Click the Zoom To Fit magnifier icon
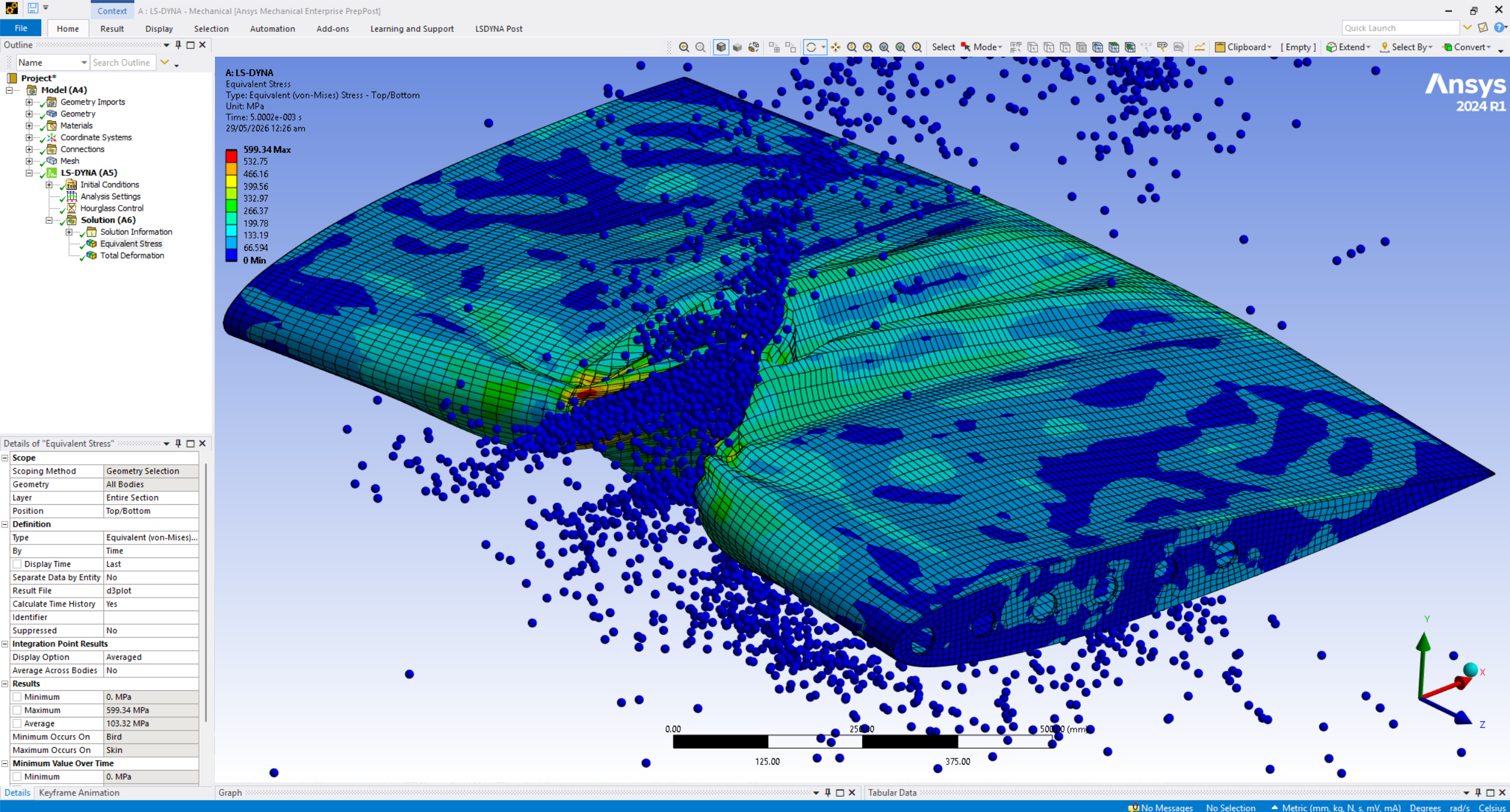The image size is (1510, 812). pos(884,47)
